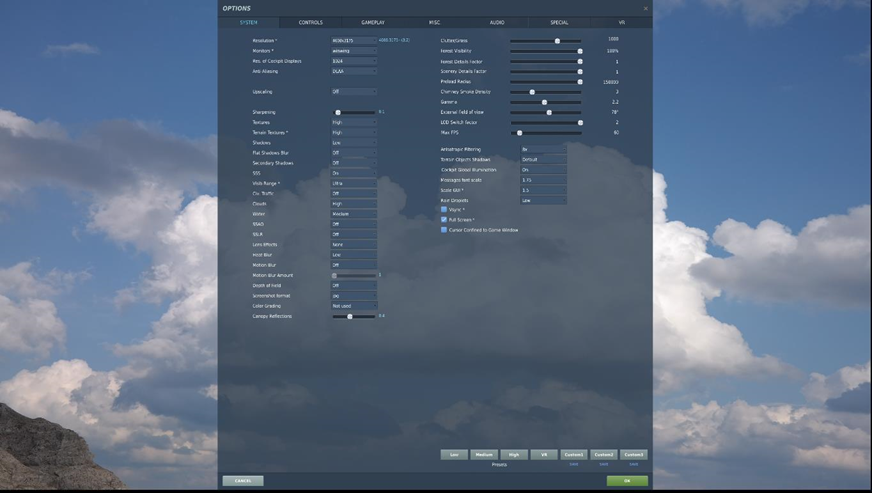872x493 pixels.
Task: Load the Custom2 preset
Action: click(604, 455)
